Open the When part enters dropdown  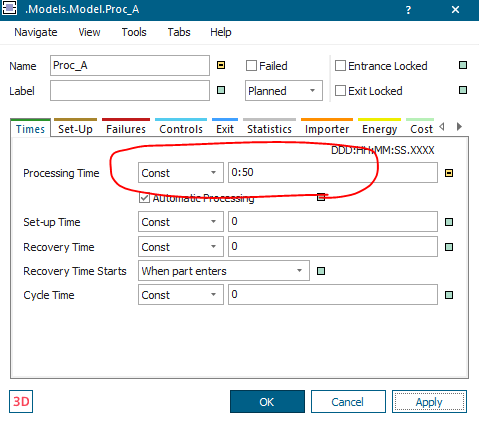tap(224, 271)
